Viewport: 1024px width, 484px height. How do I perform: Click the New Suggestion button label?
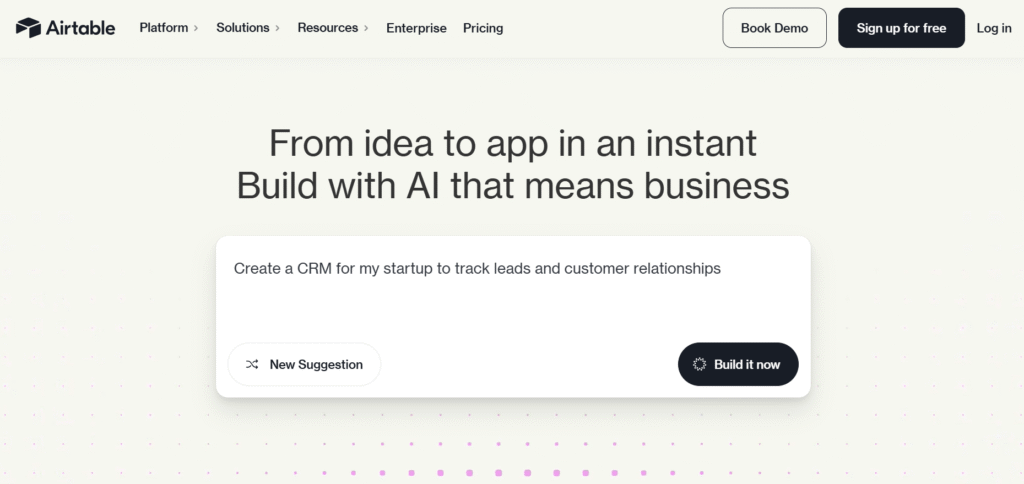[x=316, y=365]
